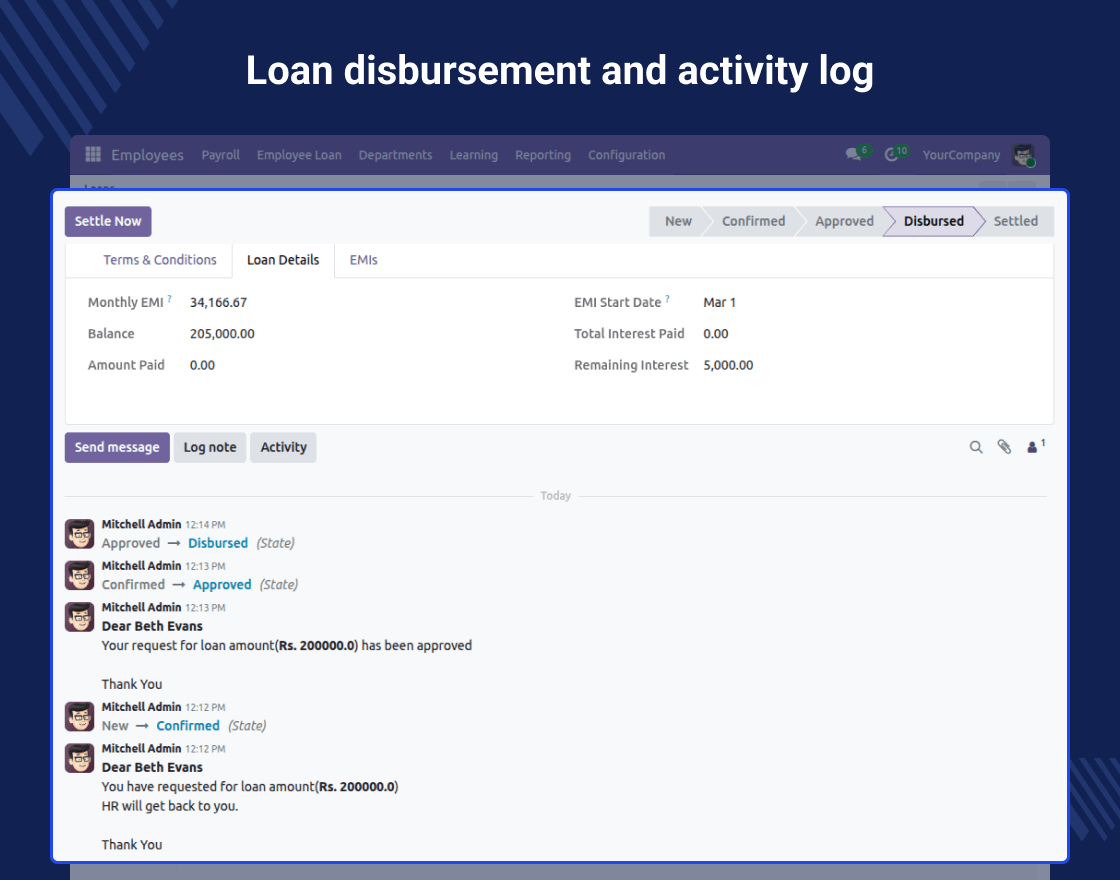Image resolution: width=1120 pixels, height=880 pixels.
Task: Click avatar beside Approved to Disbursed message
Action: click(79, 534)
